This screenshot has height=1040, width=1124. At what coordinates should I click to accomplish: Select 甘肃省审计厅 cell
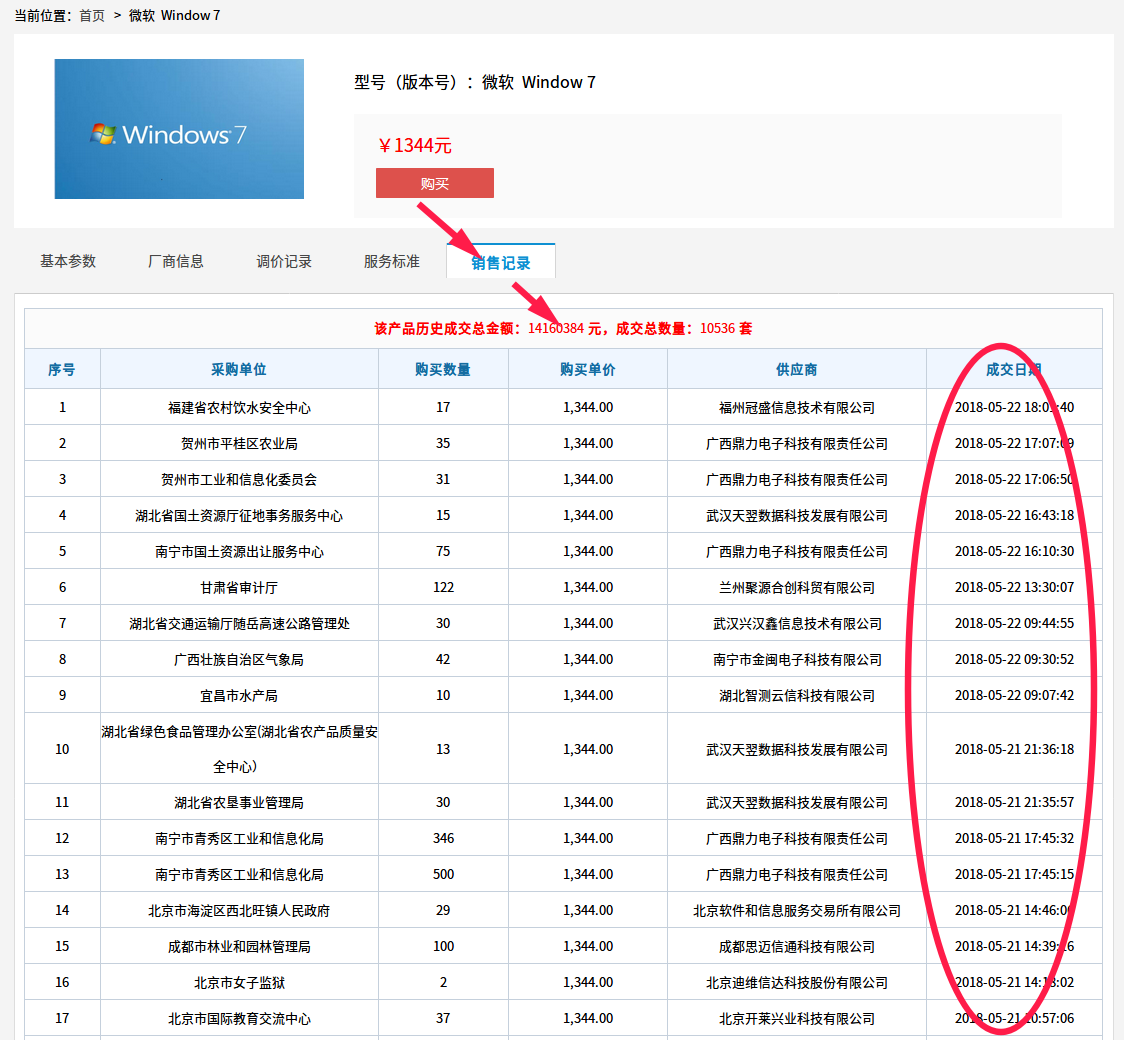click(x=239, y=588)
